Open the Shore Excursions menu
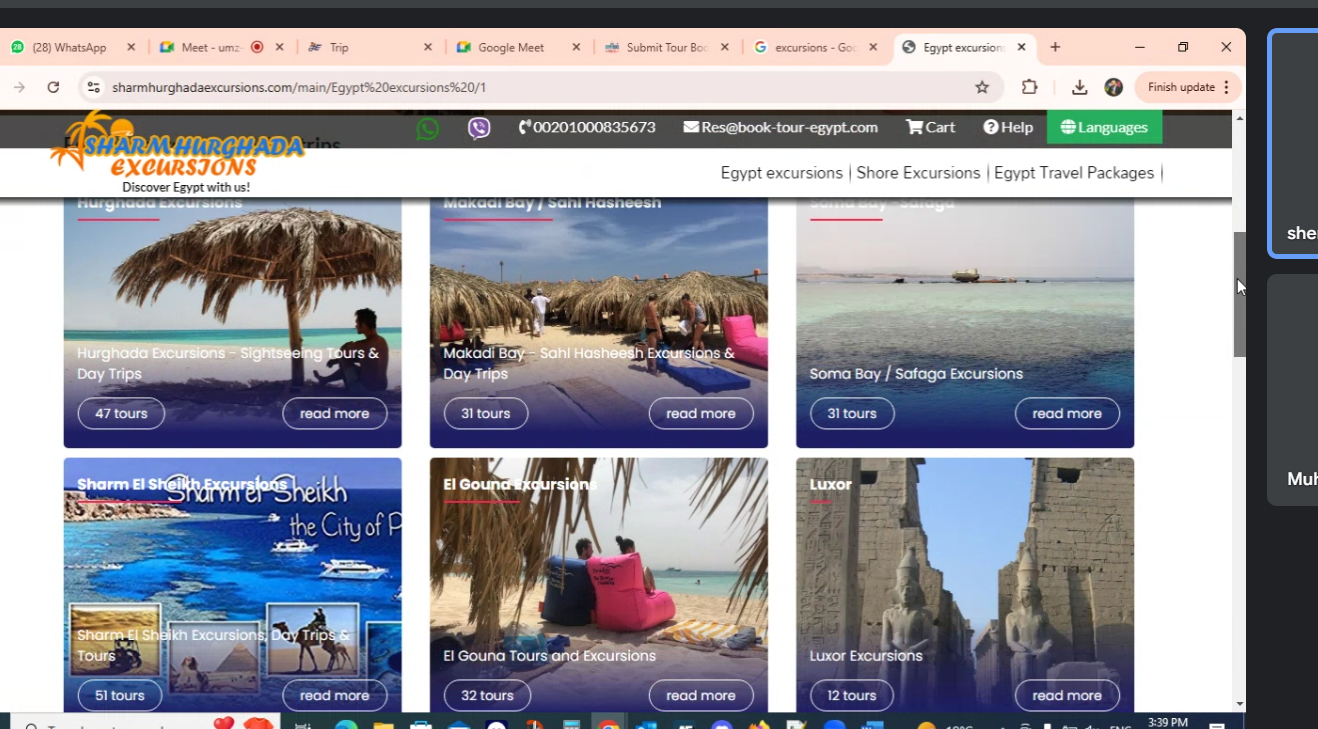Screen dimensions: 1318x729 tap(918, 173)
